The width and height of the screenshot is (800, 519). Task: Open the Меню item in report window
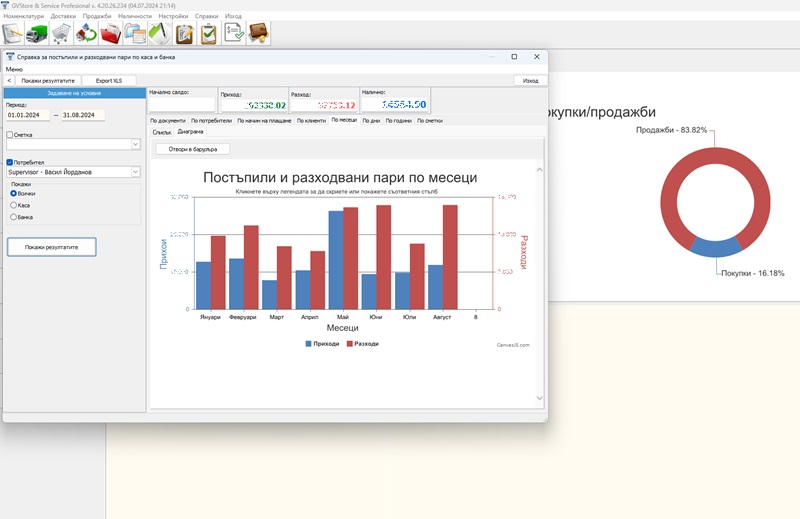coord(14,69)
